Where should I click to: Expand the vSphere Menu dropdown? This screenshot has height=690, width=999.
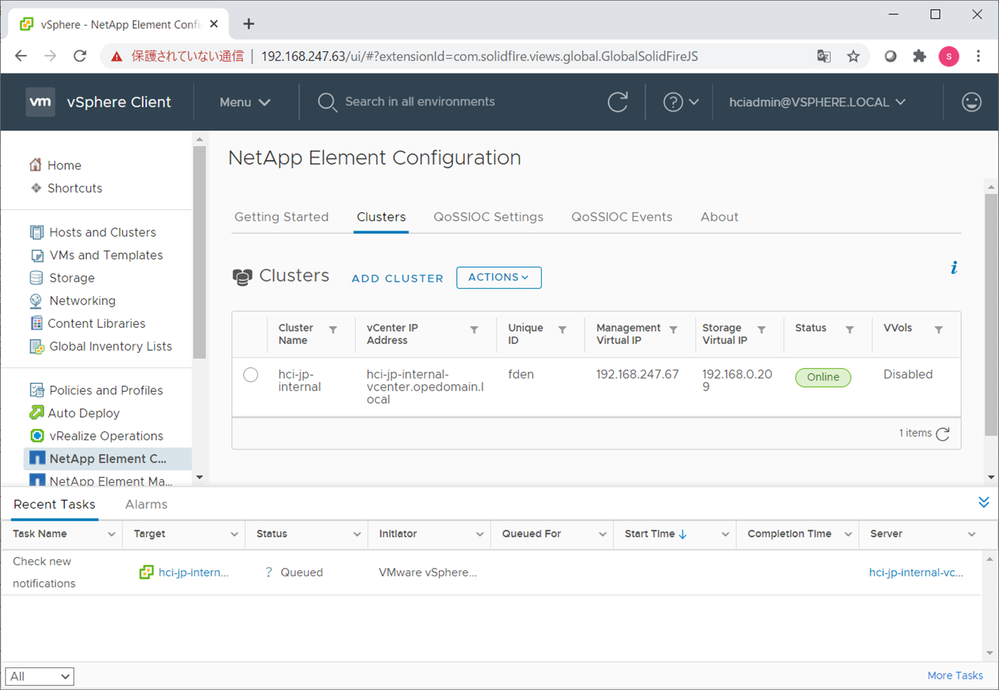point(245,102)
